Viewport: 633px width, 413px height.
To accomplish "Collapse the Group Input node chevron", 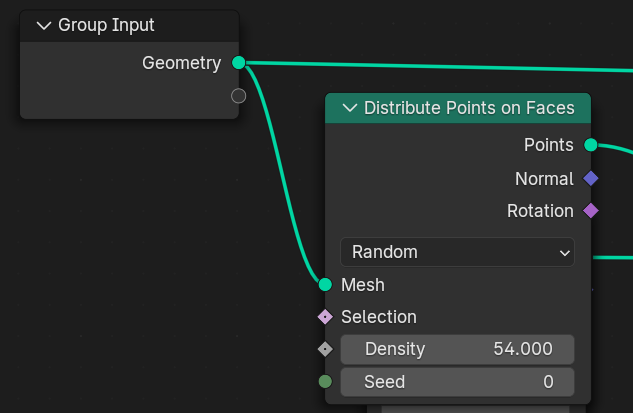I will pos(44,26).
